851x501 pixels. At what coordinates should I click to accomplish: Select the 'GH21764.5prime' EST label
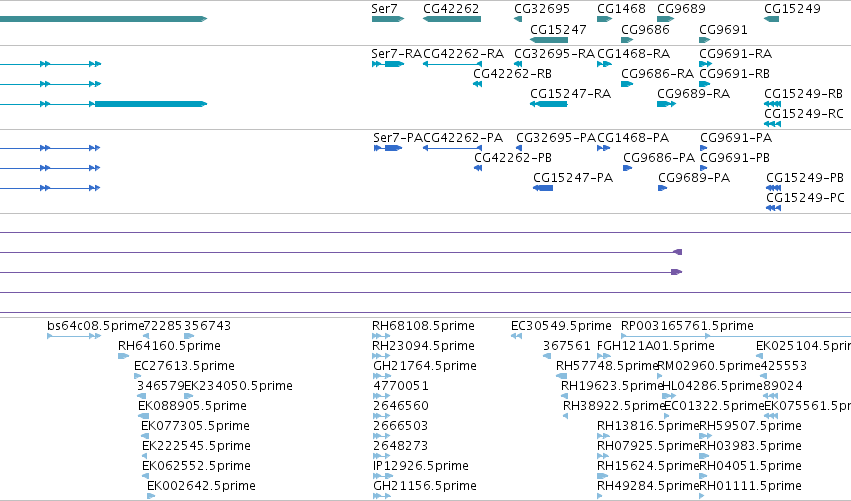click(425, 366)
